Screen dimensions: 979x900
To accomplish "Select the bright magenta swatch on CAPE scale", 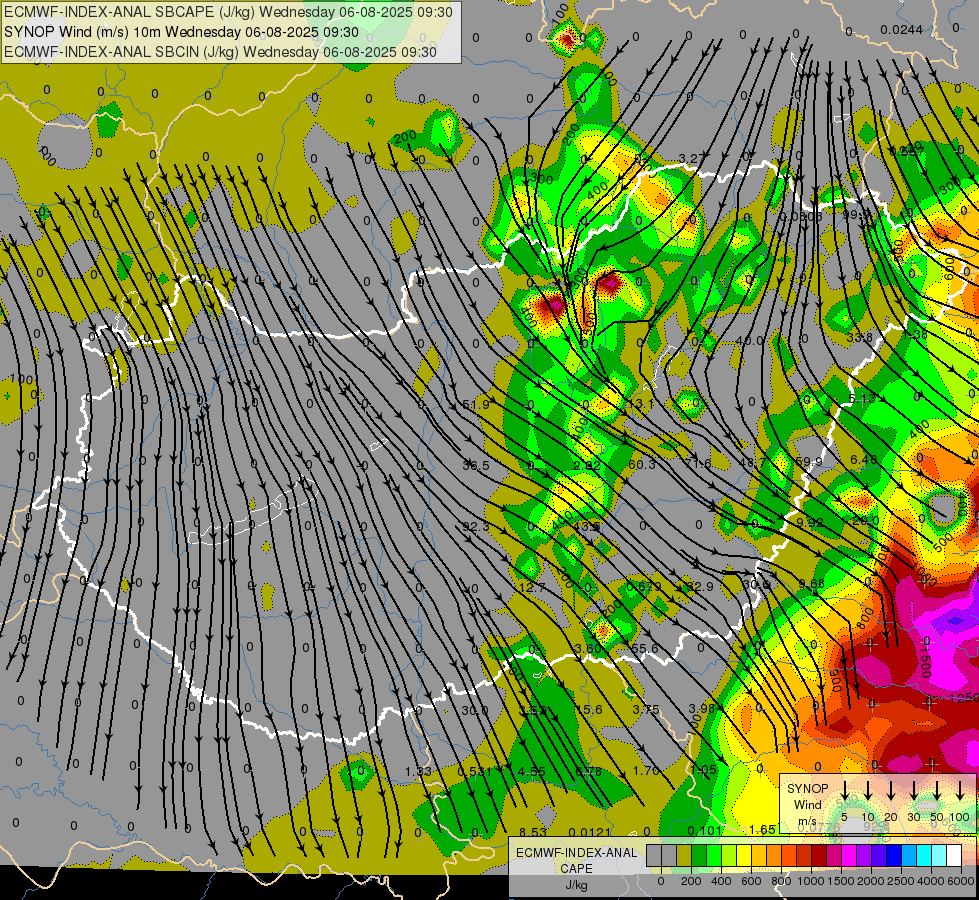I will pos(849,855).
